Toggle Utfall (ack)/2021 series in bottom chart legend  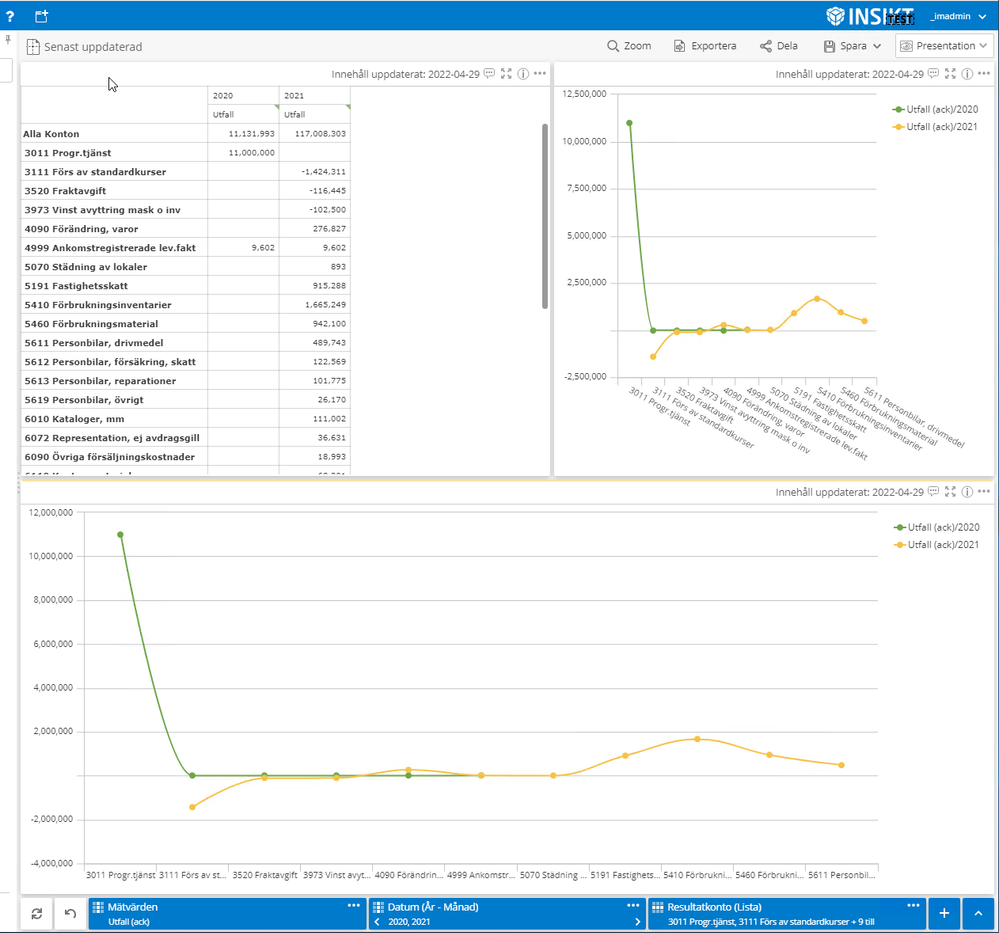coord(937,545)
